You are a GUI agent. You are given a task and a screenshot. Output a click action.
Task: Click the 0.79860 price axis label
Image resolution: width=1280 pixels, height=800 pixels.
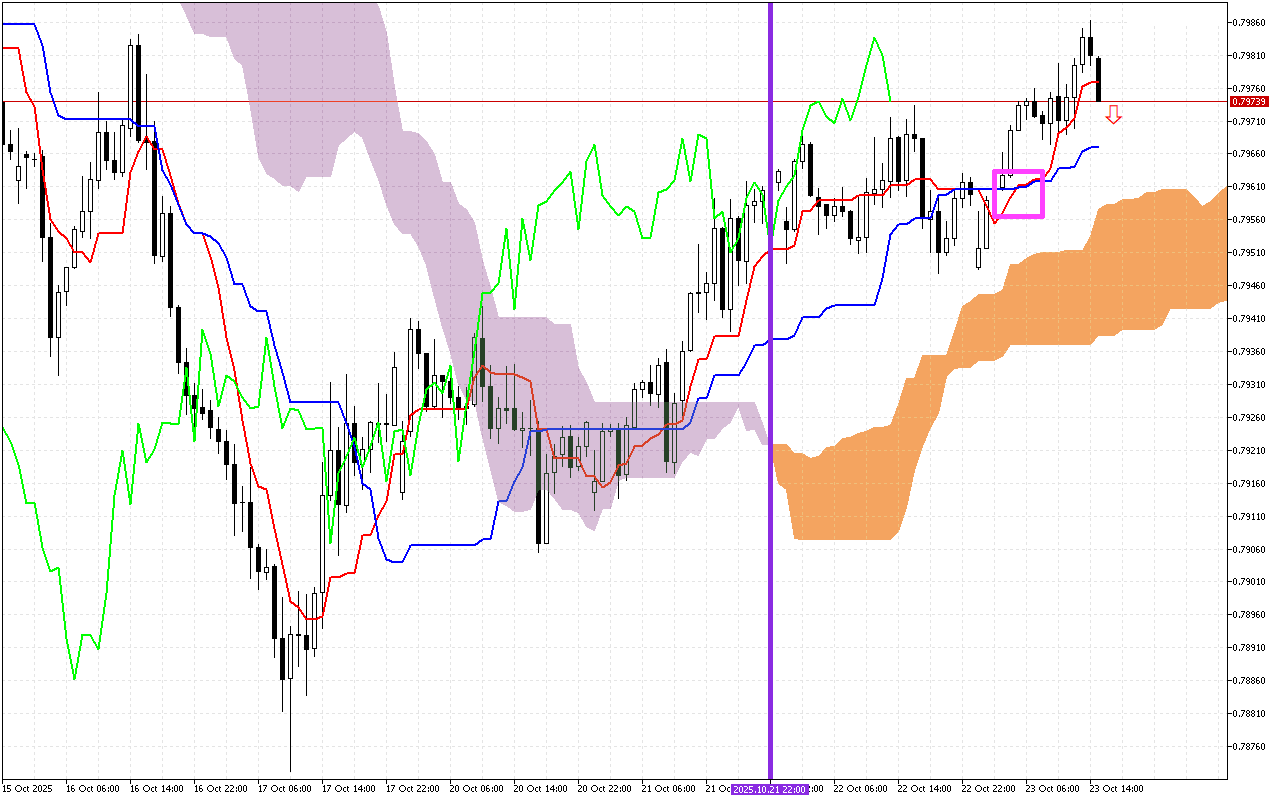click(1249, 22)
